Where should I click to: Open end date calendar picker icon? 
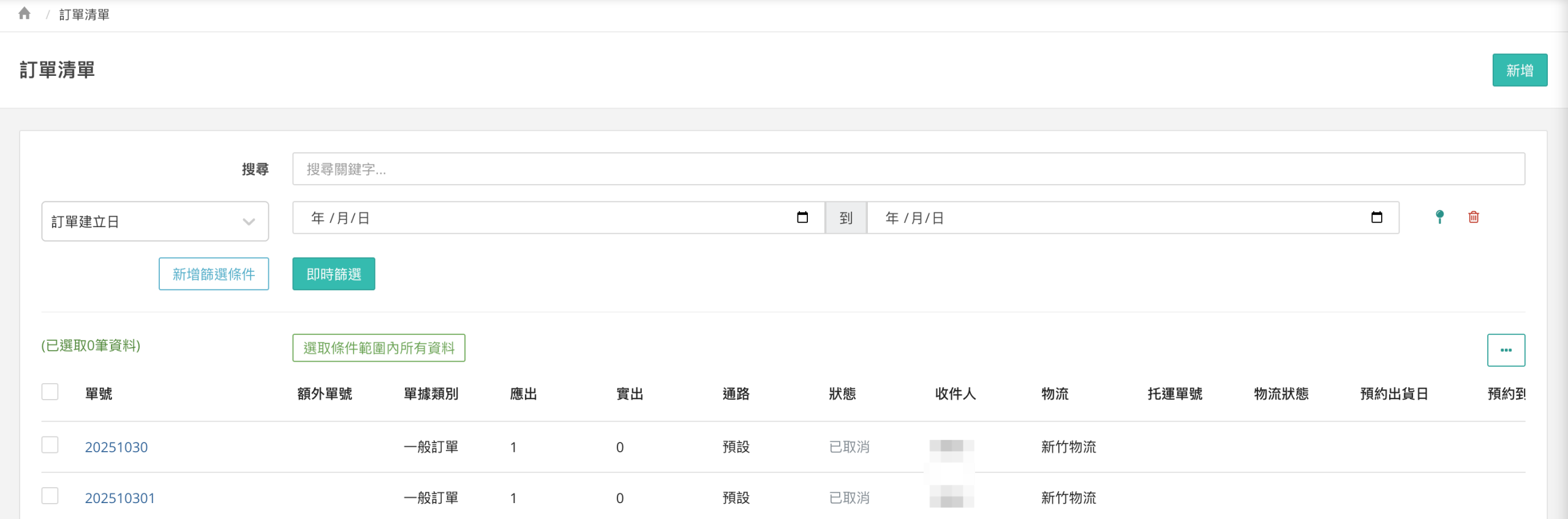pyautogui.click(x=1376, y=218)
